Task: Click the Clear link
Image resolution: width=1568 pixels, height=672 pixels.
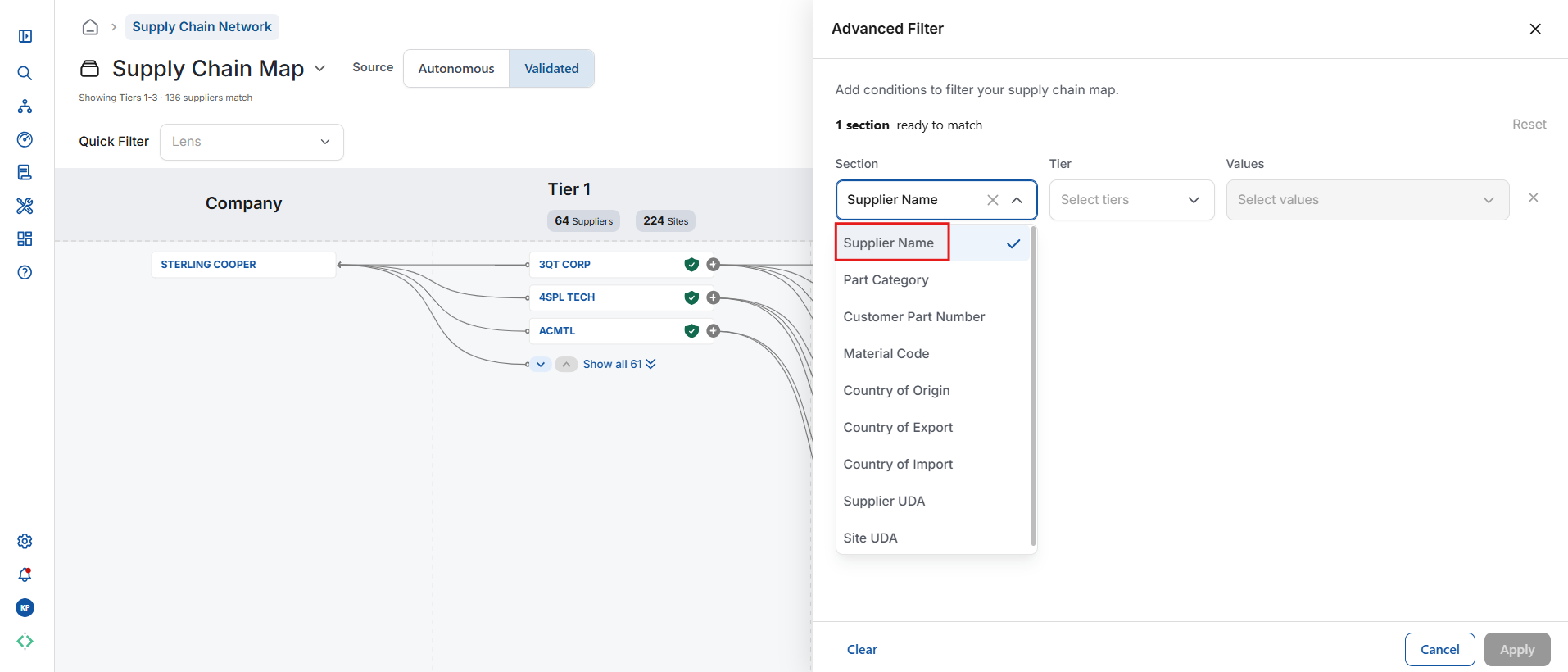Action: (862, 650)
